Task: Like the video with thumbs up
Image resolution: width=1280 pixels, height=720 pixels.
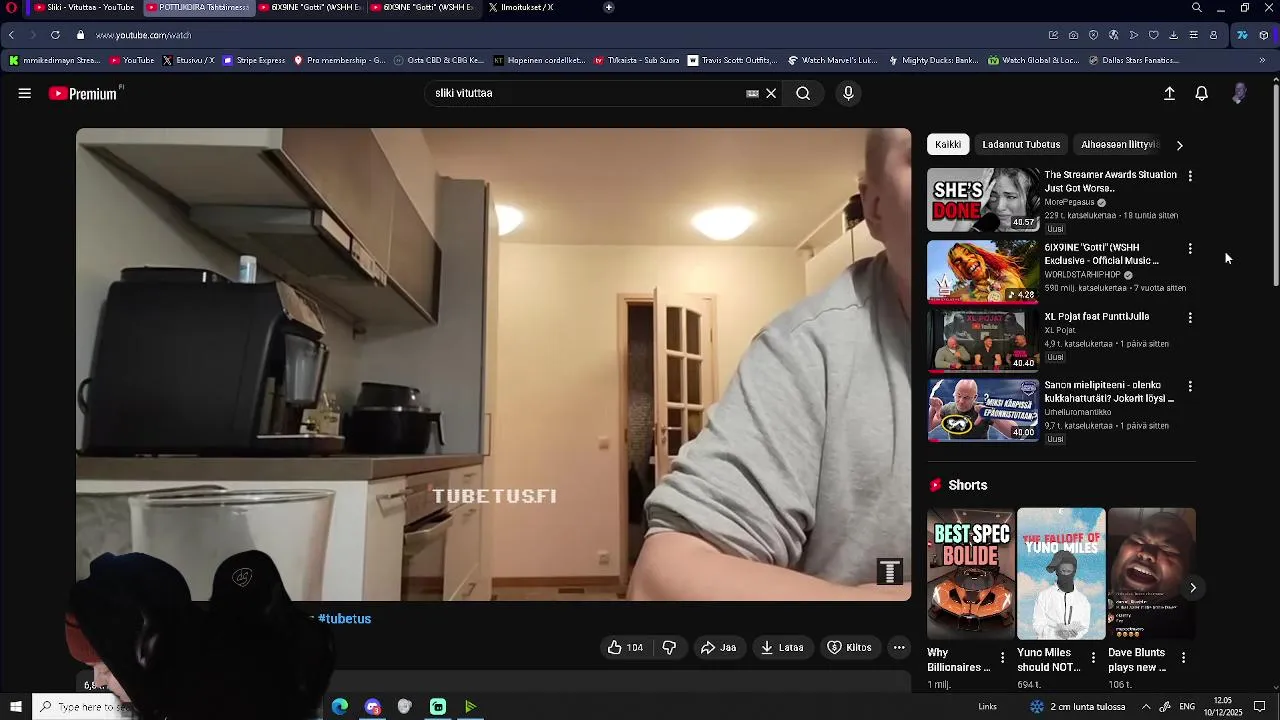Action: [x=625, y=647]
